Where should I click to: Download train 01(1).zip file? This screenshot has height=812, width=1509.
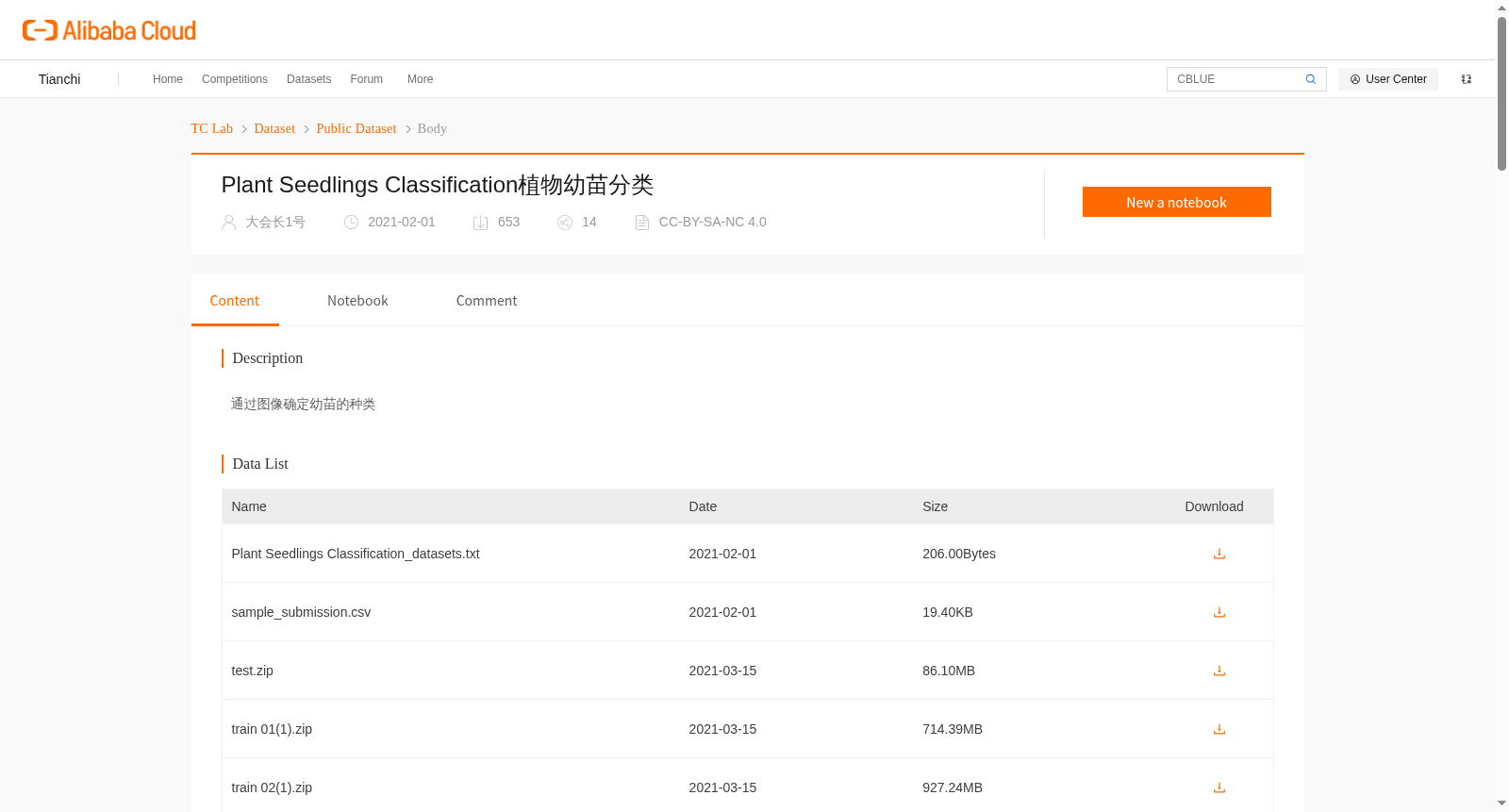1219,729
